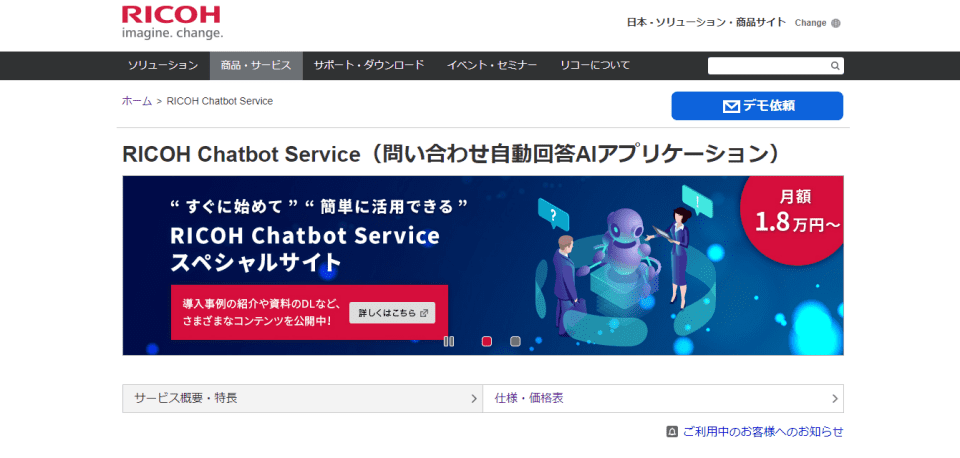Screen dimensions: 960x458
Task: Select the red carousel slide indicator
Action: (x=487, y=342)
